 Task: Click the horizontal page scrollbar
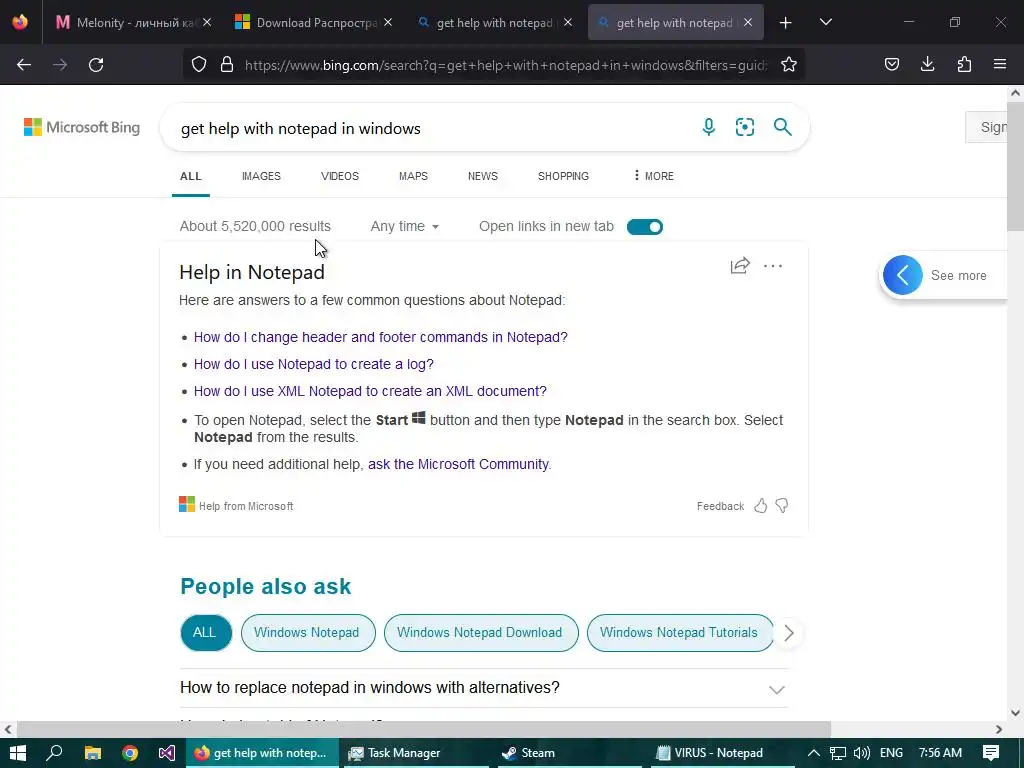[x=424, y=729]
